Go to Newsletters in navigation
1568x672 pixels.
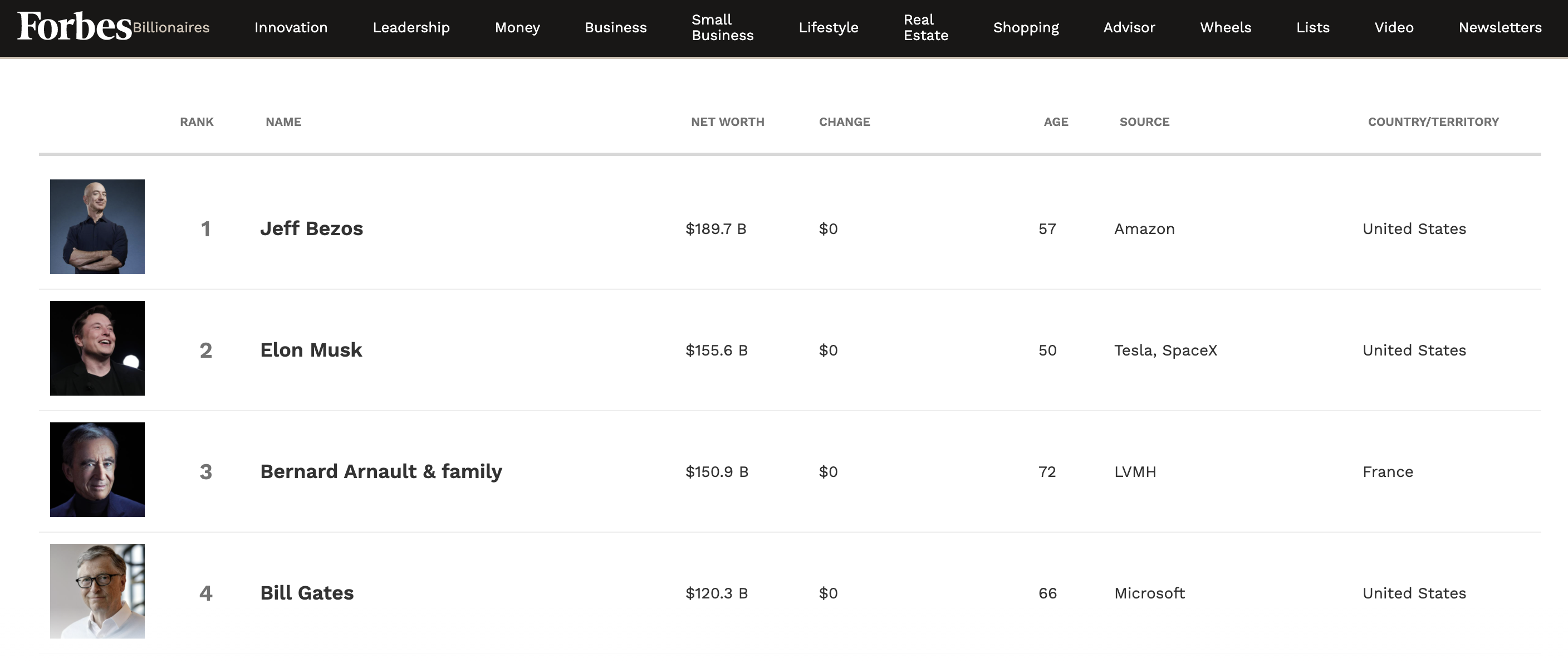(1500, 27)
